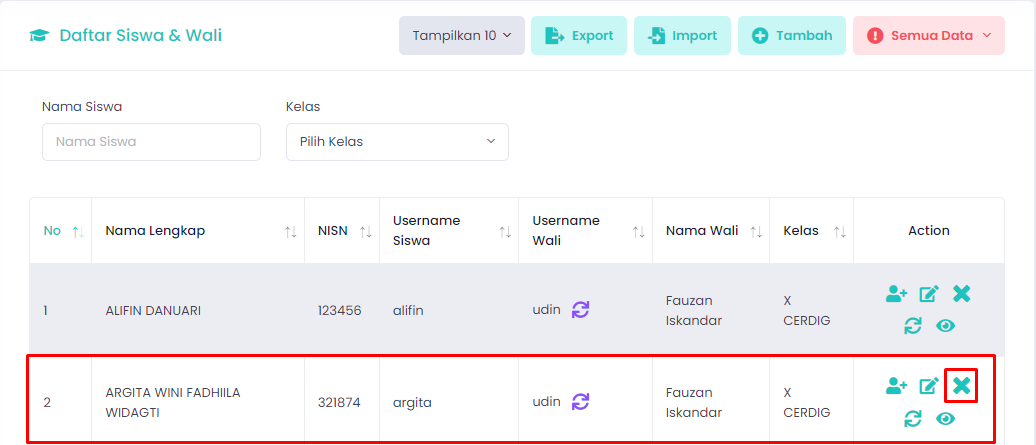Click green refresh icon in ARGITA row
Image resolution: width=1036 pixels, height=445 pixels.
tap(912, 418)
